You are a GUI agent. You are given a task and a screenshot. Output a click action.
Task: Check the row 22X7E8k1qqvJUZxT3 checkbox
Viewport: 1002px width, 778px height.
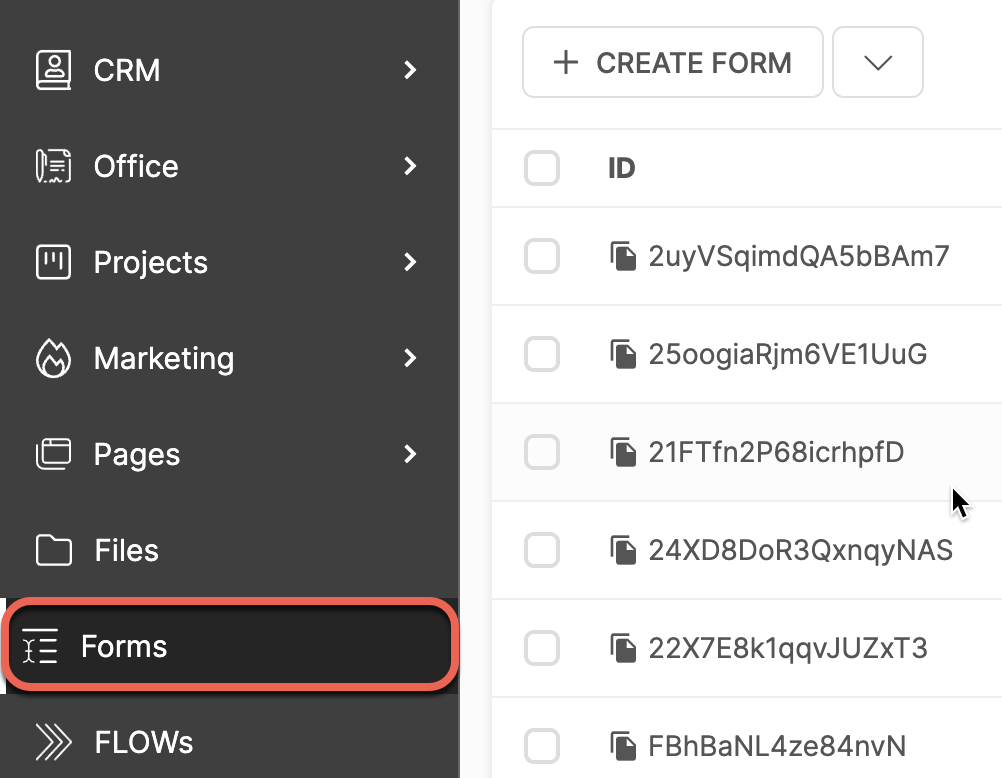click(x=542, y=648)
